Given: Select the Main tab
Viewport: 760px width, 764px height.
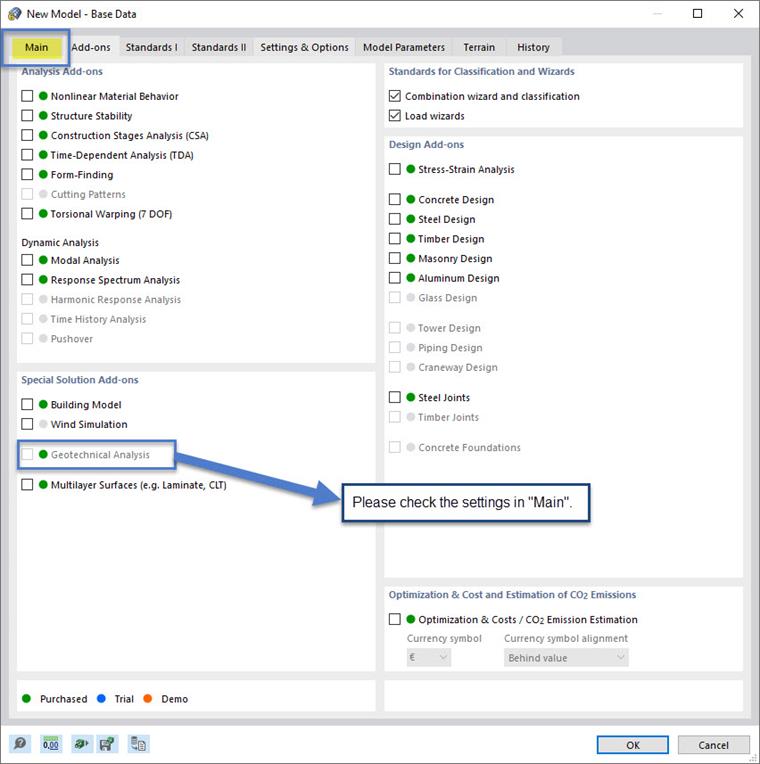Looking at the screenshot, I should tap(37, 47).
